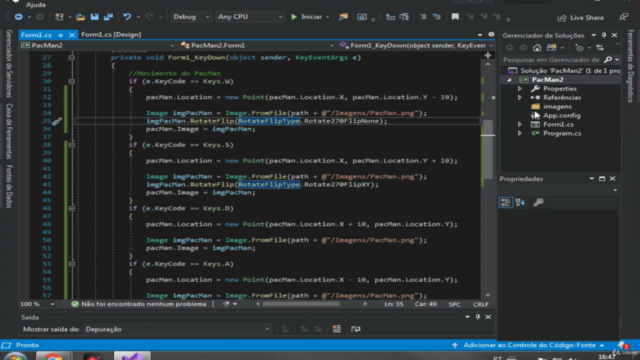This screenshot has width=640, height=360.
Task: Open the Ajuda menu
Action: [x=36, y=5]
